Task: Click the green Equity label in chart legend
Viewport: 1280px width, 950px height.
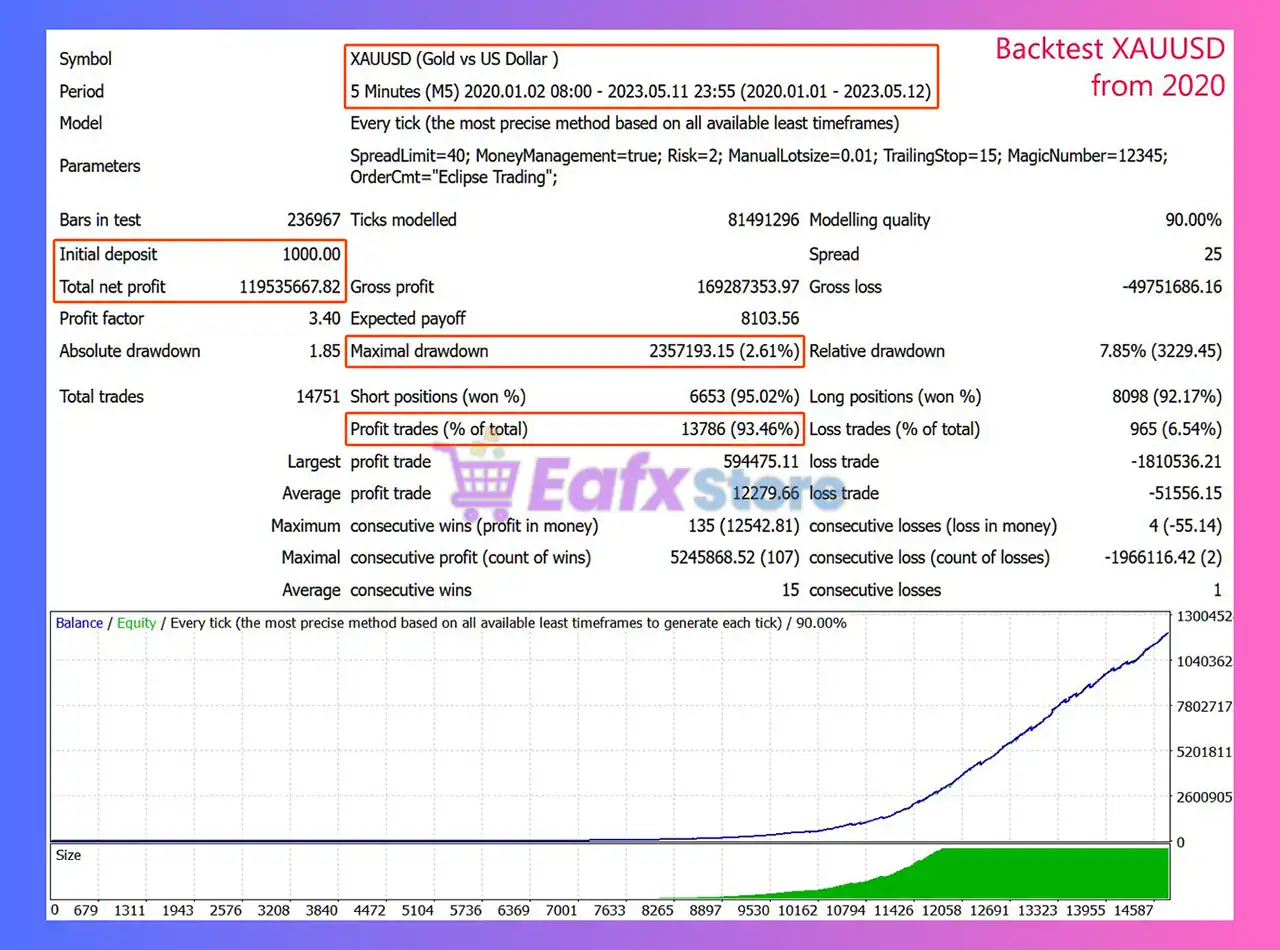Action: [136, 623]
